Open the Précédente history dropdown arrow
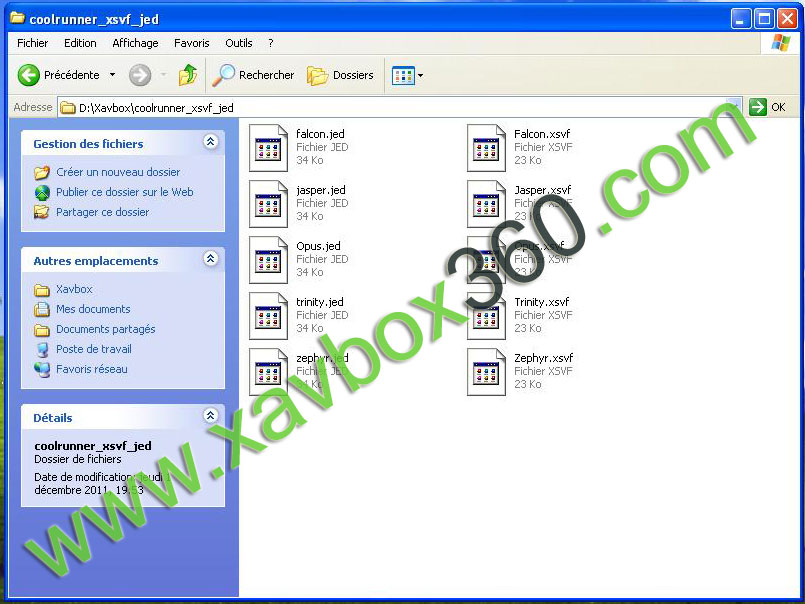Screen dimensions: 805x604 tap(112, 75)
